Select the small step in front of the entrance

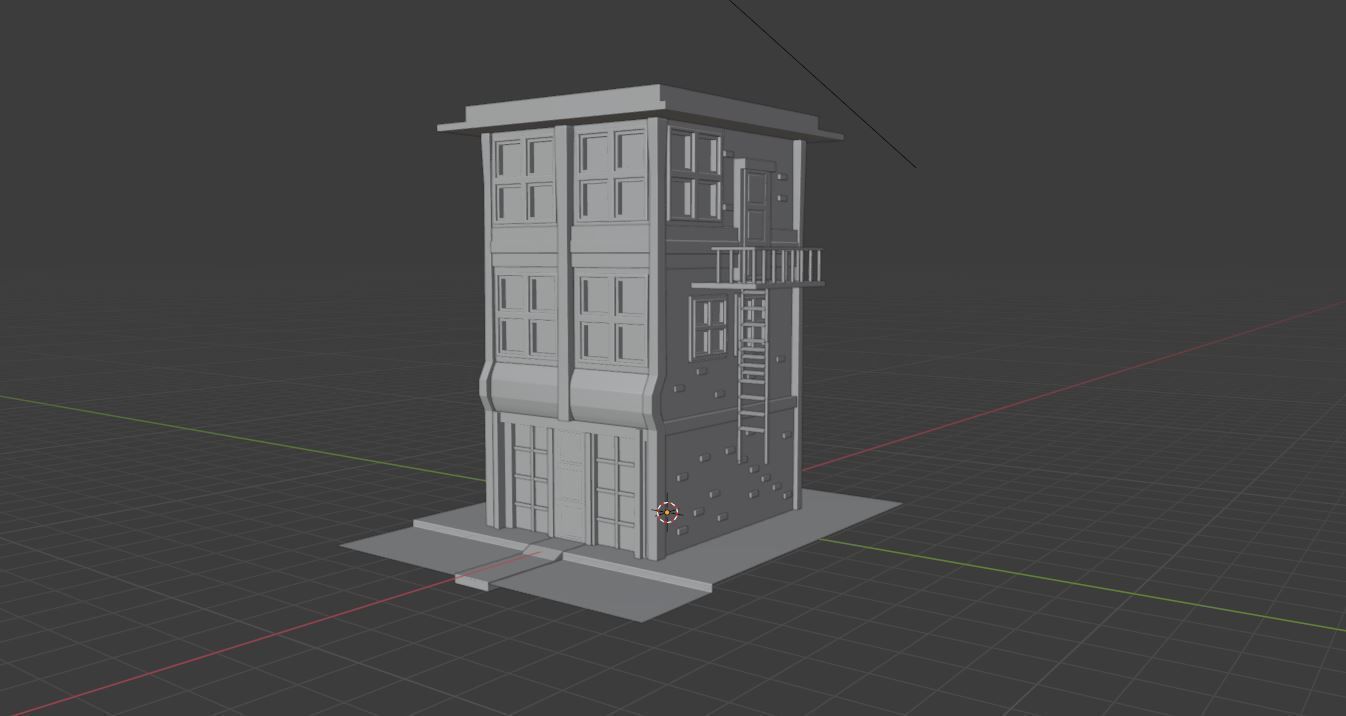(x=508, y=567)
